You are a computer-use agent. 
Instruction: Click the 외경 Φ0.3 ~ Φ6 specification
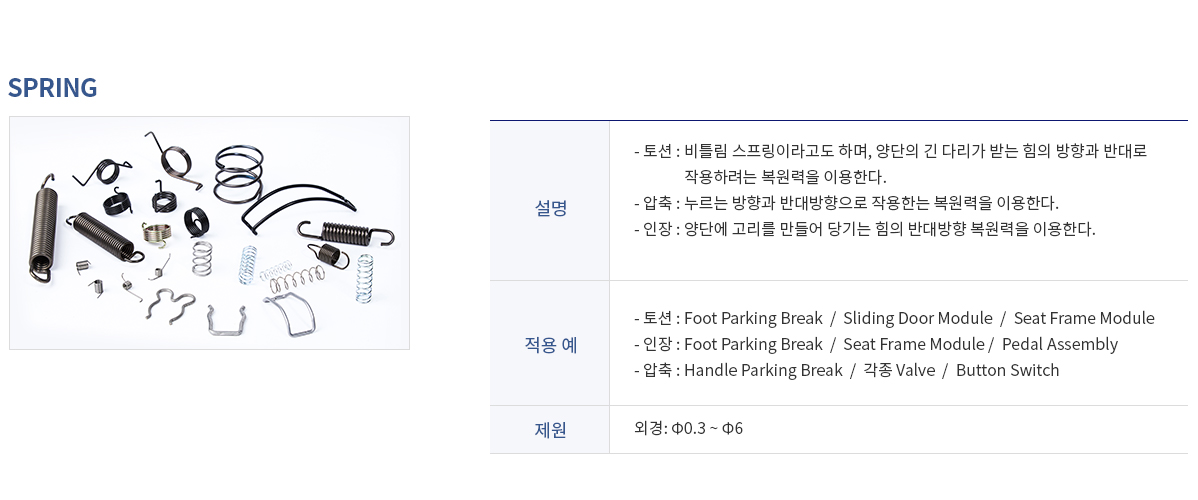(x=688, y=428)
